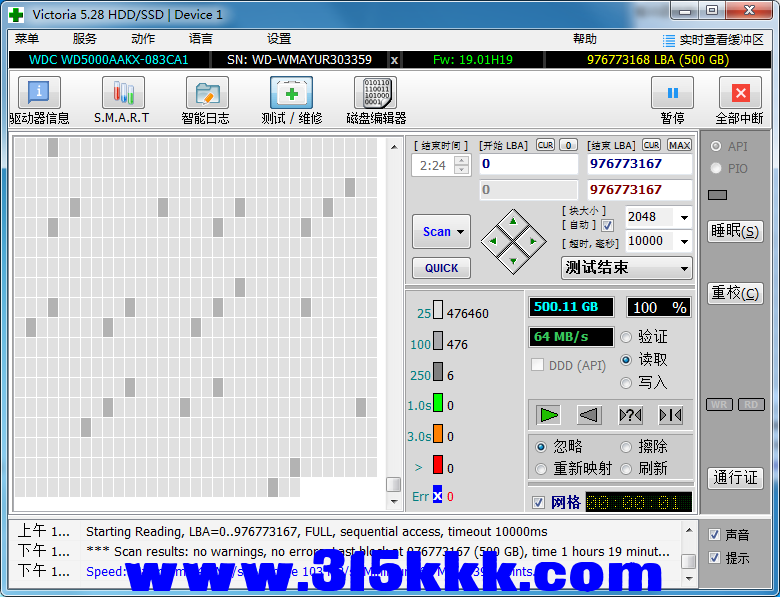Open the 块大小 2048 block size dropdown
Viewport: 780px width, 597px height.
pyautogui.click(x=684, y=217)
